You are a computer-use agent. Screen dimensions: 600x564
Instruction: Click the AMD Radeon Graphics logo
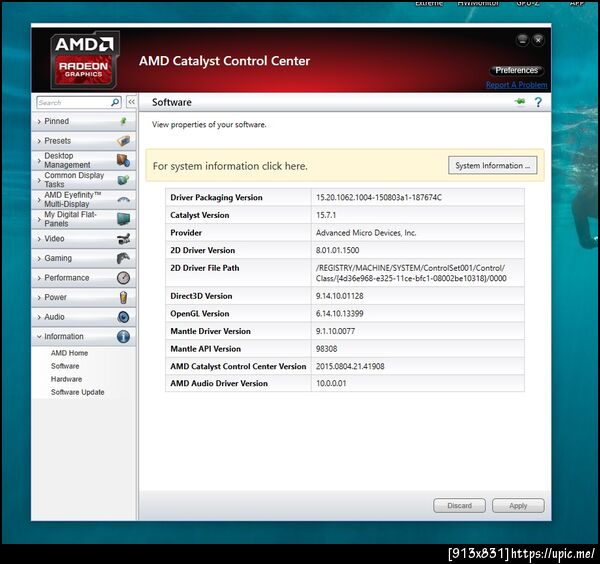click(84, 60)
